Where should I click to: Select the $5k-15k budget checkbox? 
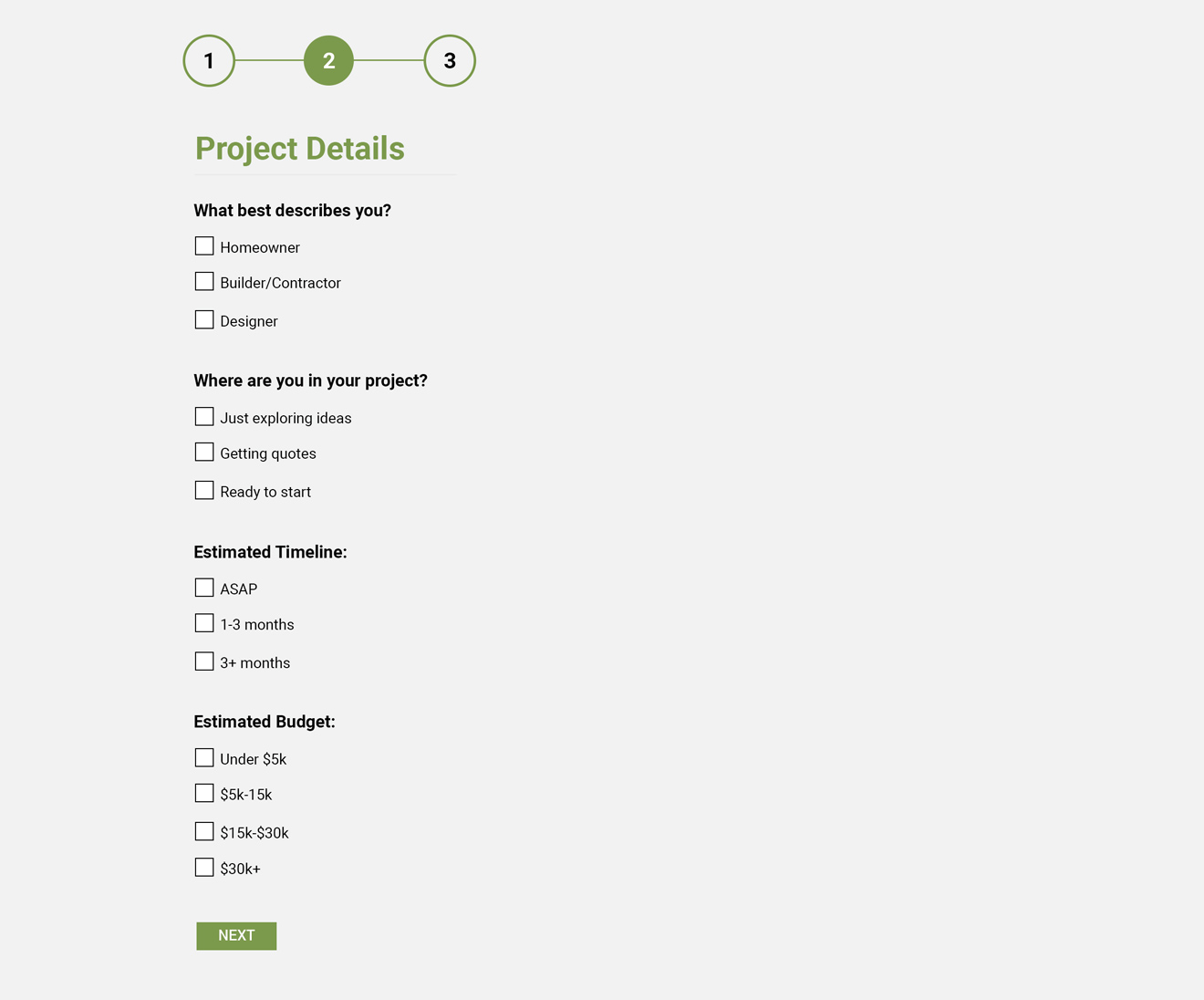pyautogui.click(x=204, y=794)
